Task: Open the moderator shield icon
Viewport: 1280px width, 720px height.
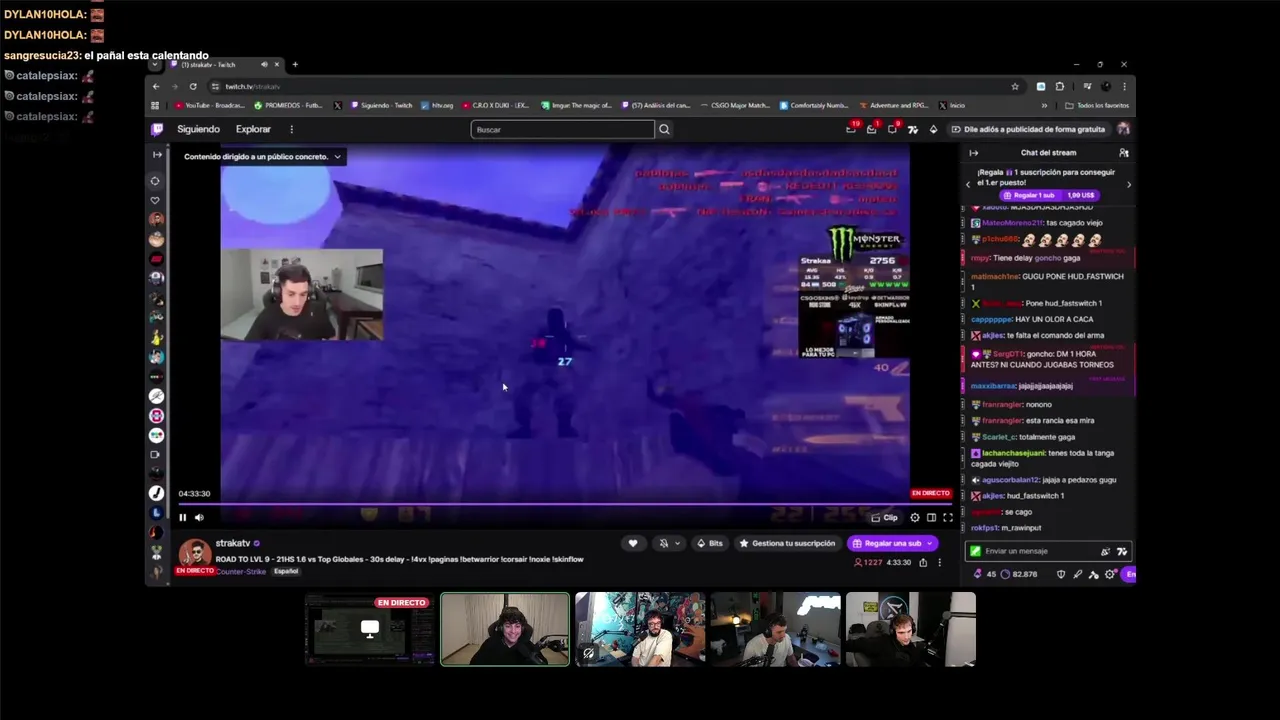Action: [x=1061, y=574]
